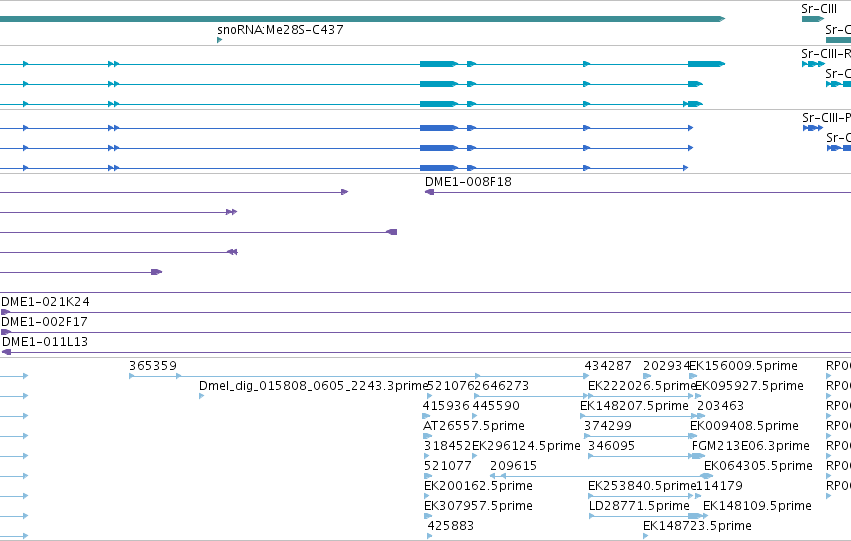Select the Sr-CIII gene label
The image size is (851, 541).
pos(819,9)
